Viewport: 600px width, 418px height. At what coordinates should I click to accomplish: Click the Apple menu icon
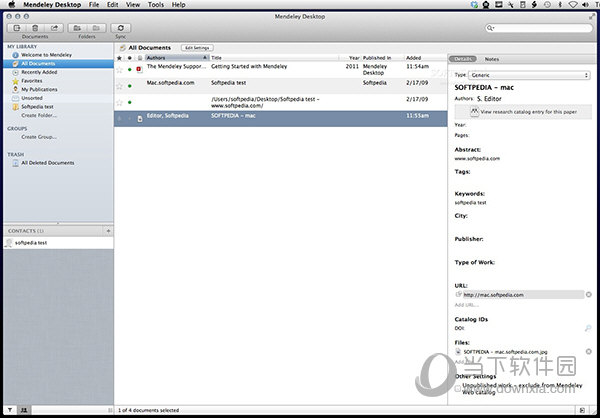(11, 5)
